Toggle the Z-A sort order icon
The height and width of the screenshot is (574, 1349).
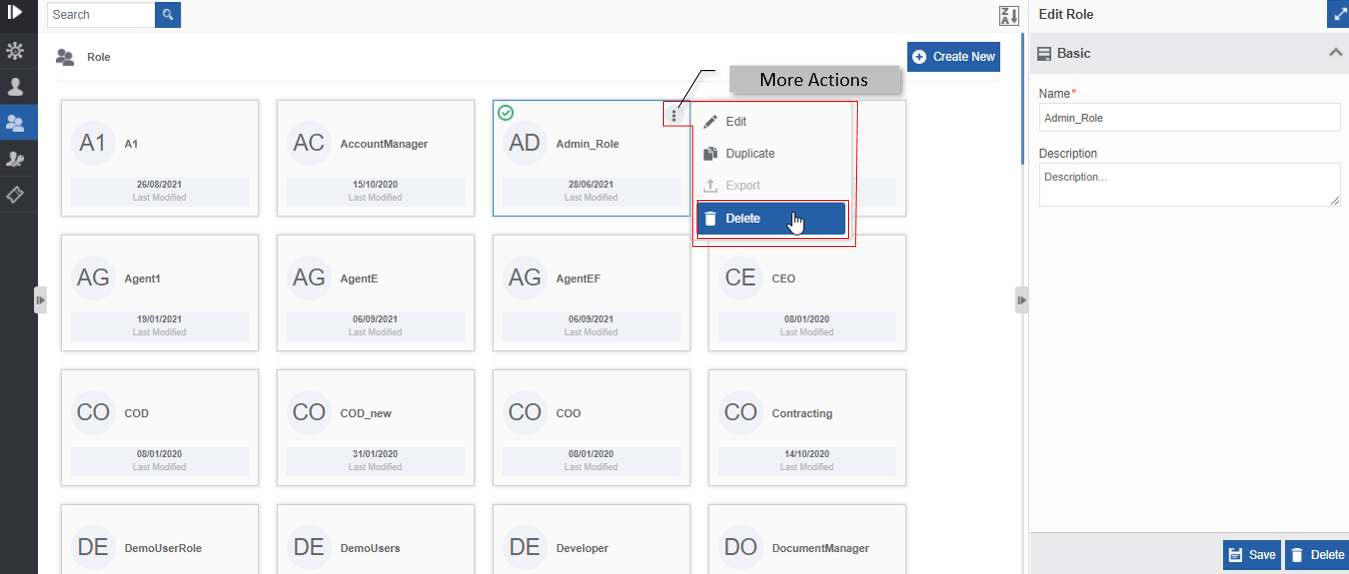[x=1008, y=15]
